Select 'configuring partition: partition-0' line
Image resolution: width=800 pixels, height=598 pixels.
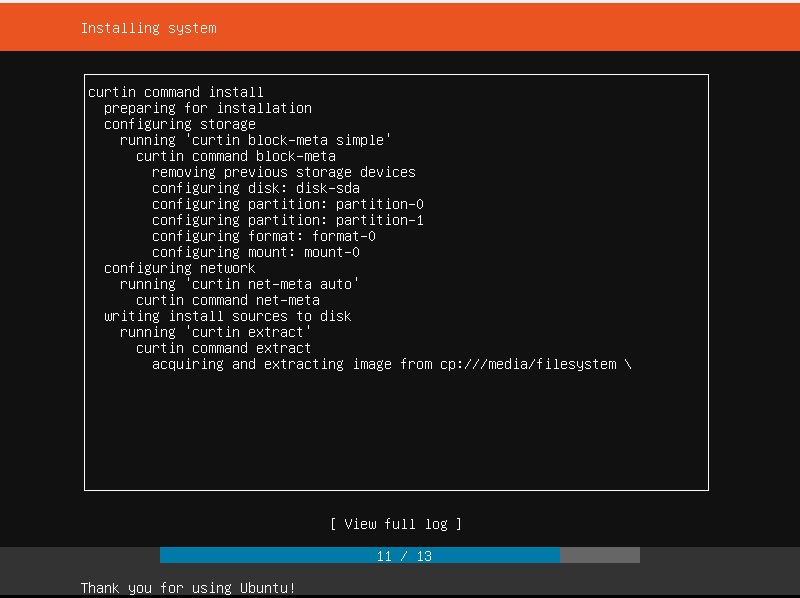(288, 204)
